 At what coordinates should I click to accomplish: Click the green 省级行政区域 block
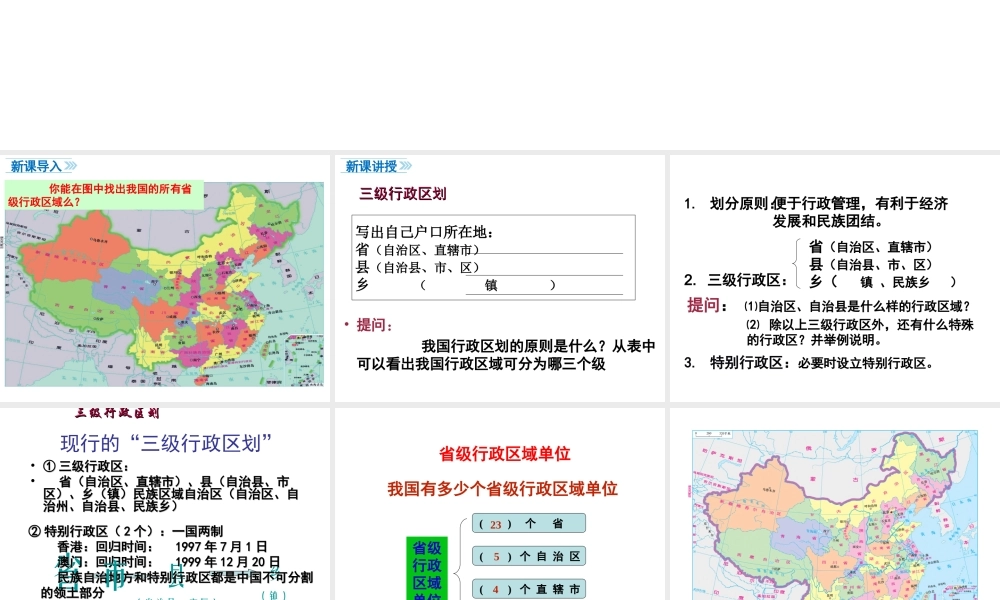pyautogui.click(x=427, y=568)
